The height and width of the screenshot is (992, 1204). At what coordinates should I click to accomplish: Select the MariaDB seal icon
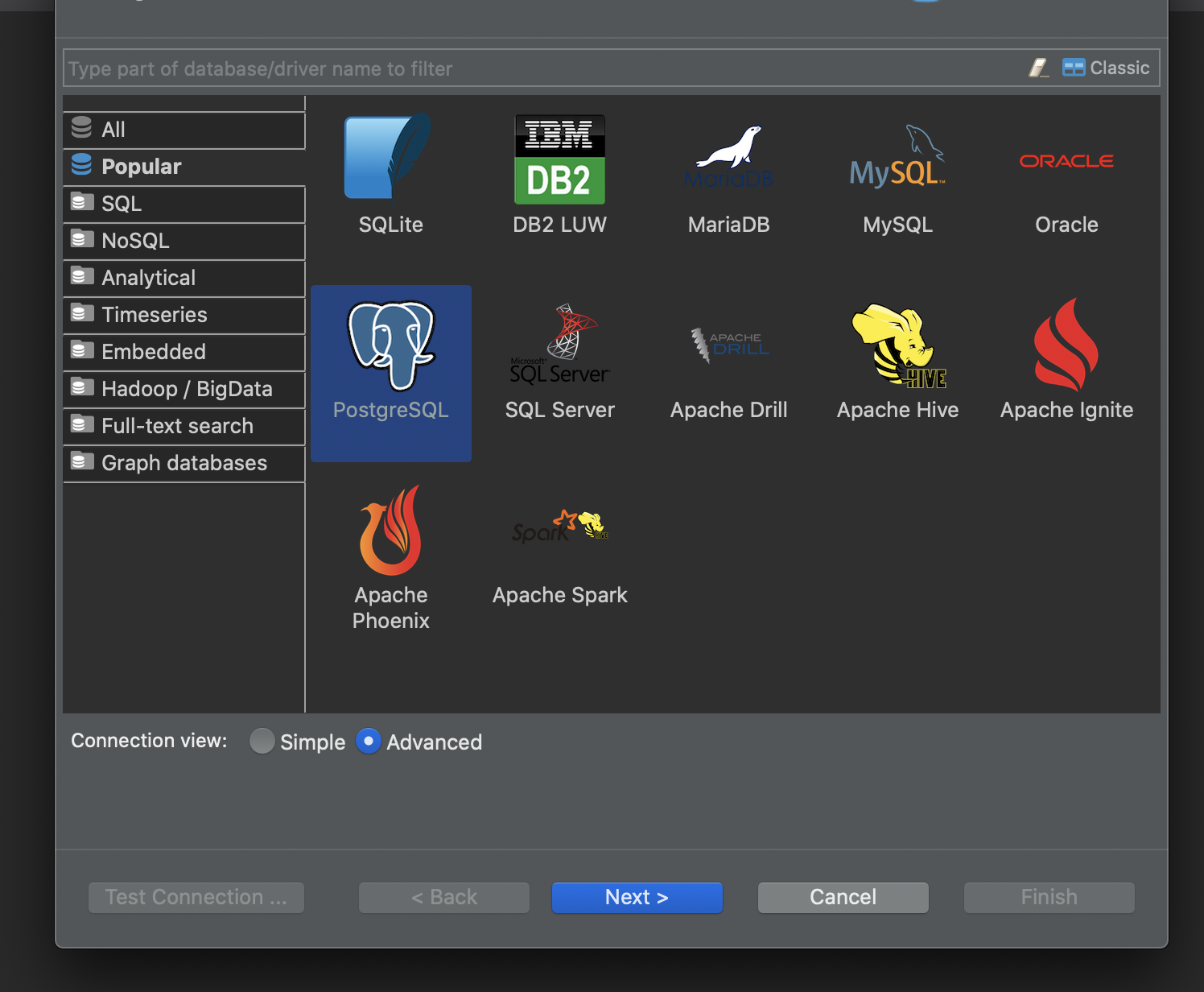point(729,156)
